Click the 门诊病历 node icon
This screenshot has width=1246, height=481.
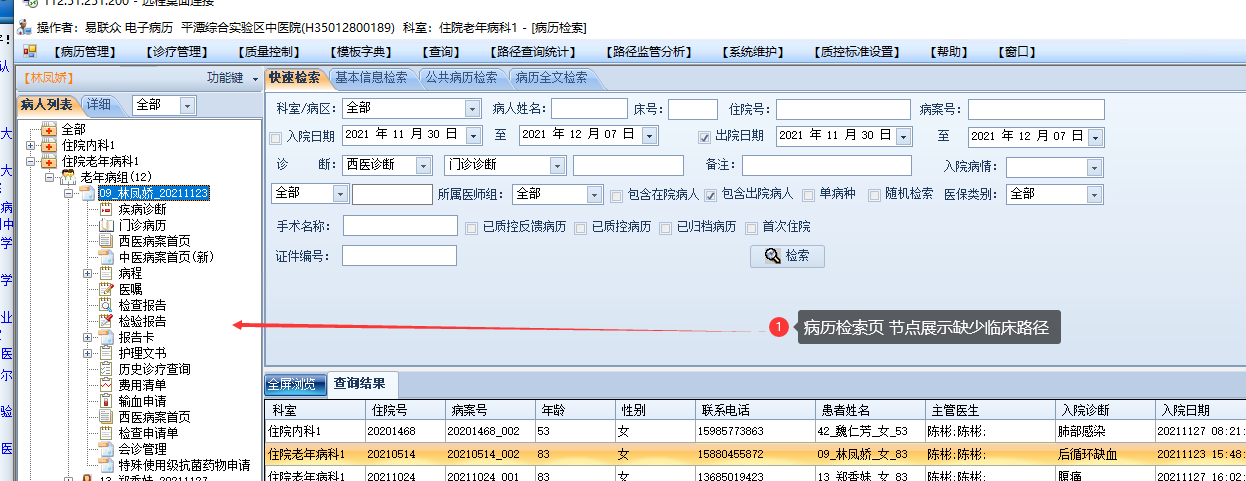click(106, 226)
